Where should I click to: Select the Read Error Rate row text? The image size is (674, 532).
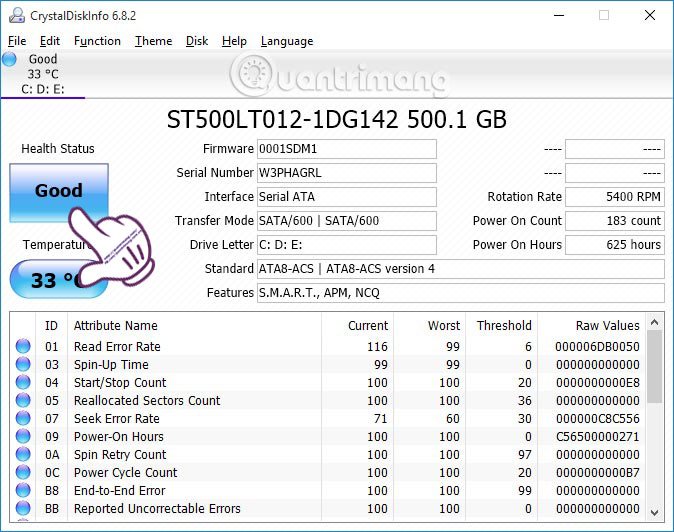[x=117, y=346]
